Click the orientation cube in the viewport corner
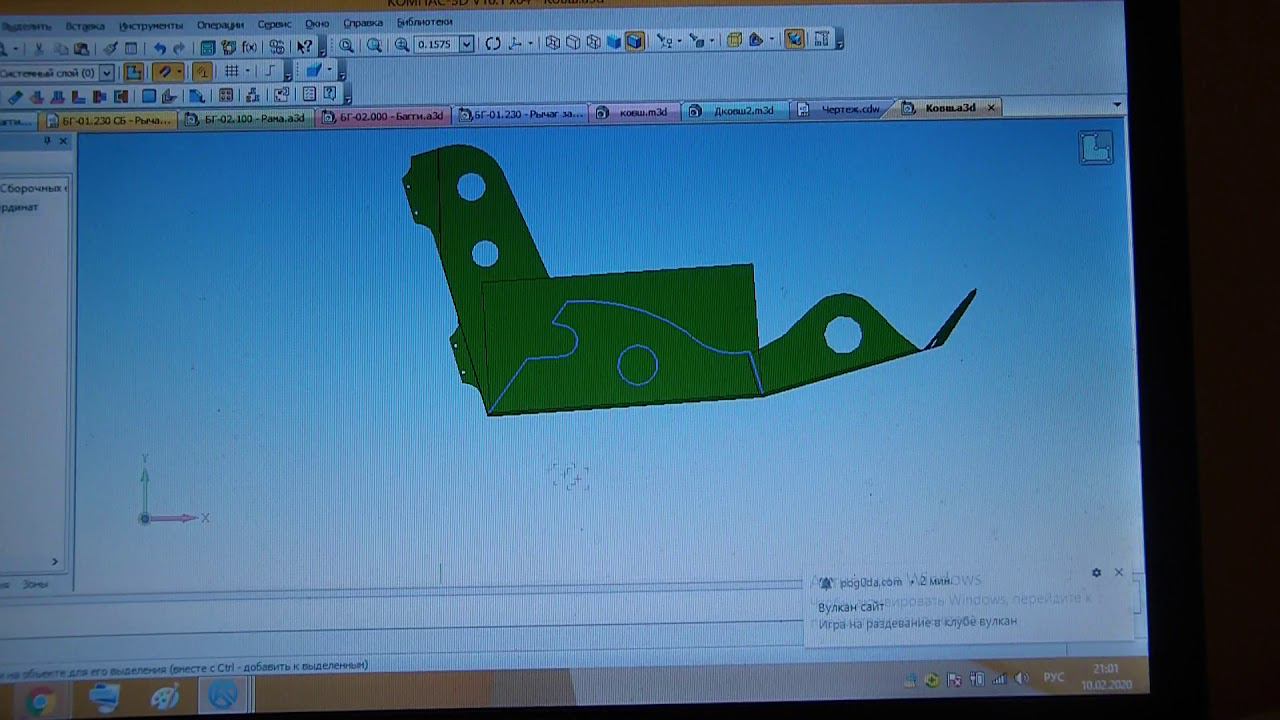The width and height of the screenshot is (1280, 720). (1096, 148)
